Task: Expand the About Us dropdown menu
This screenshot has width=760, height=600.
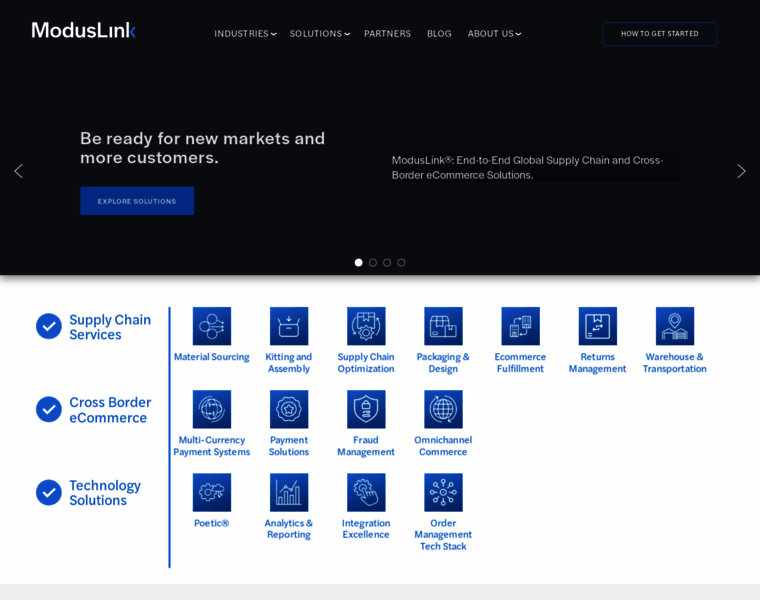Action: point(494,33)
